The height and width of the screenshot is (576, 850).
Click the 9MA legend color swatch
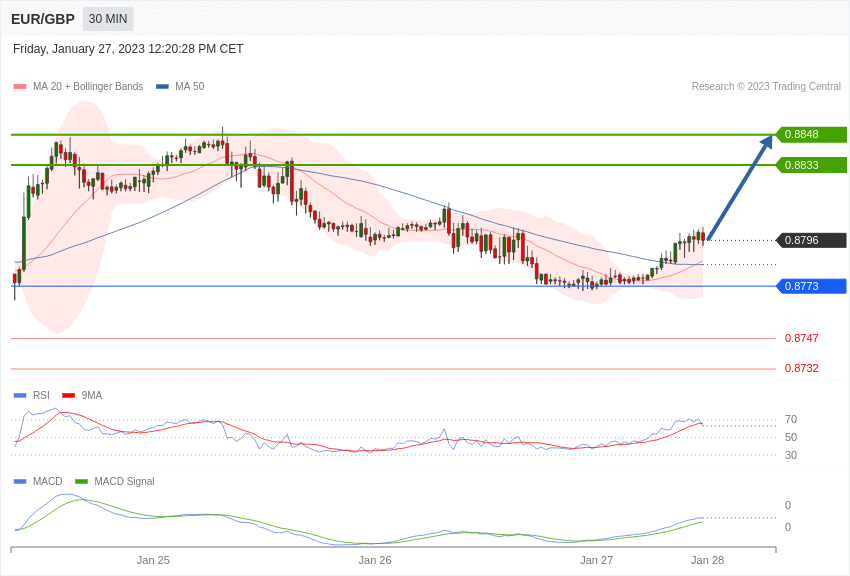[x=69, y=396]
